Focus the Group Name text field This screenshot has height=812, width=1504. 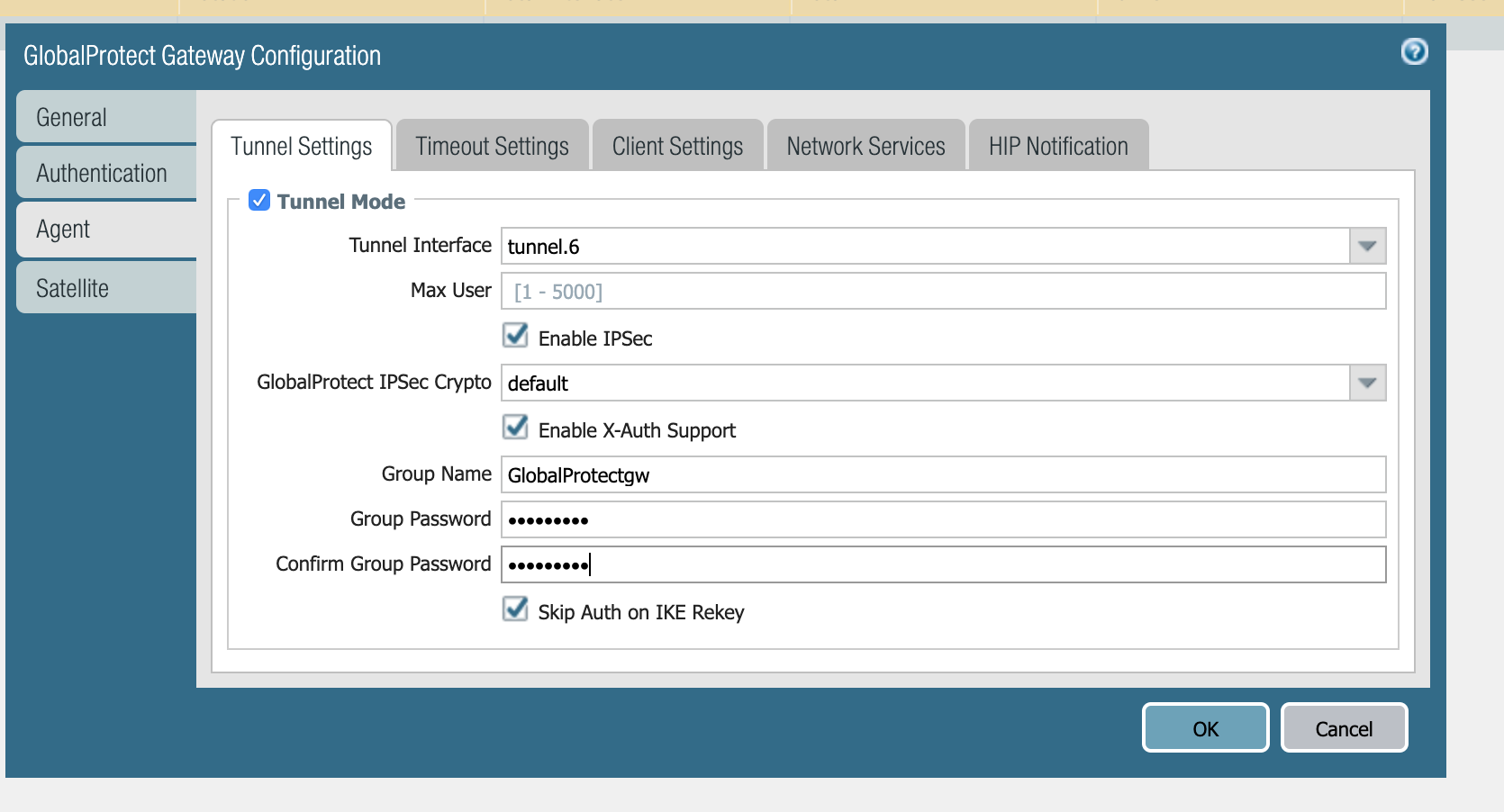(942, 475)
